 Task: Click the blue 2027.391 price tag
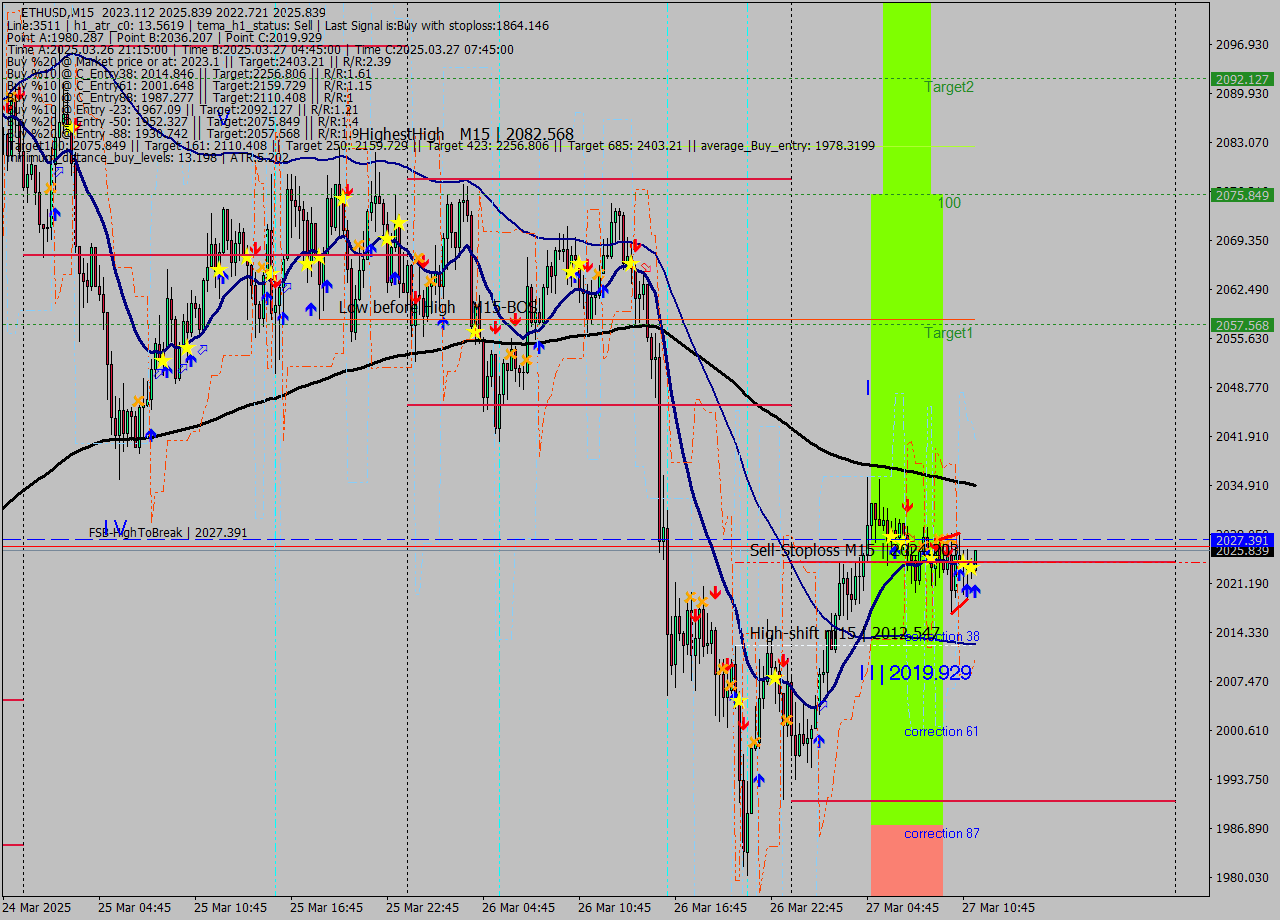tap(1240, 540)
